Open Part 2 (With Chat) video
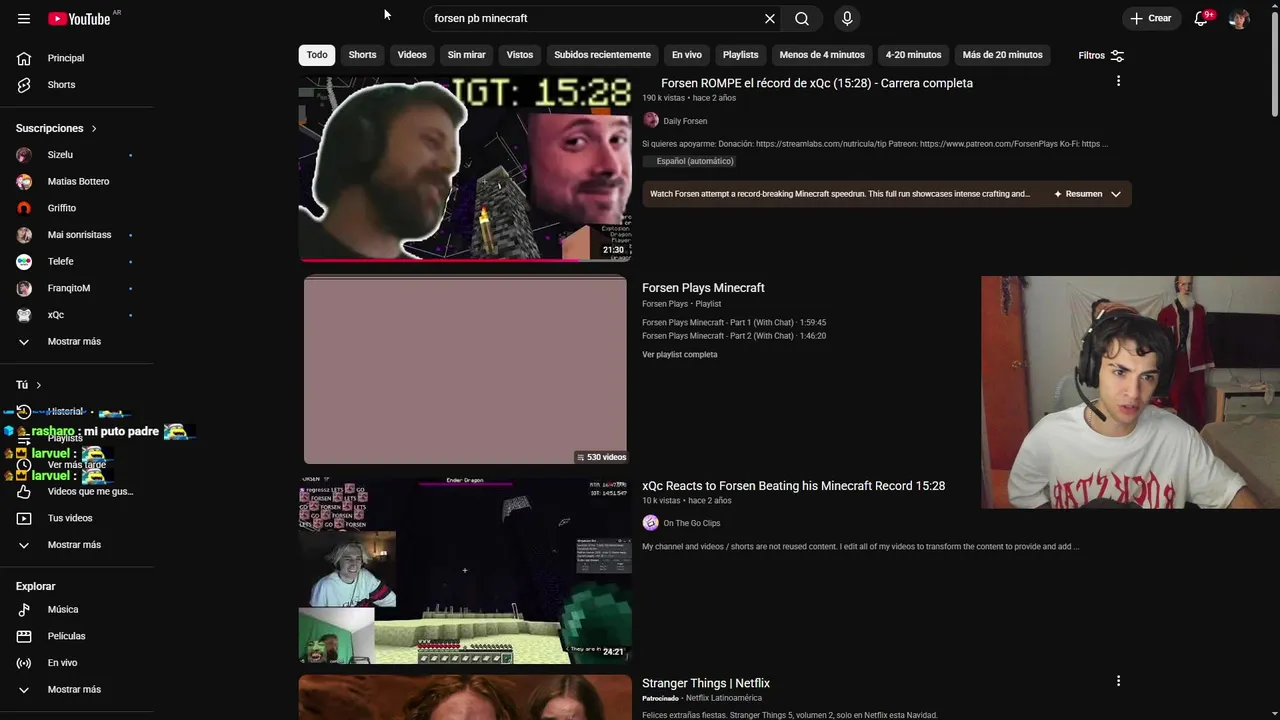Viewport: 1280px width, 720px height. [734, 336]
